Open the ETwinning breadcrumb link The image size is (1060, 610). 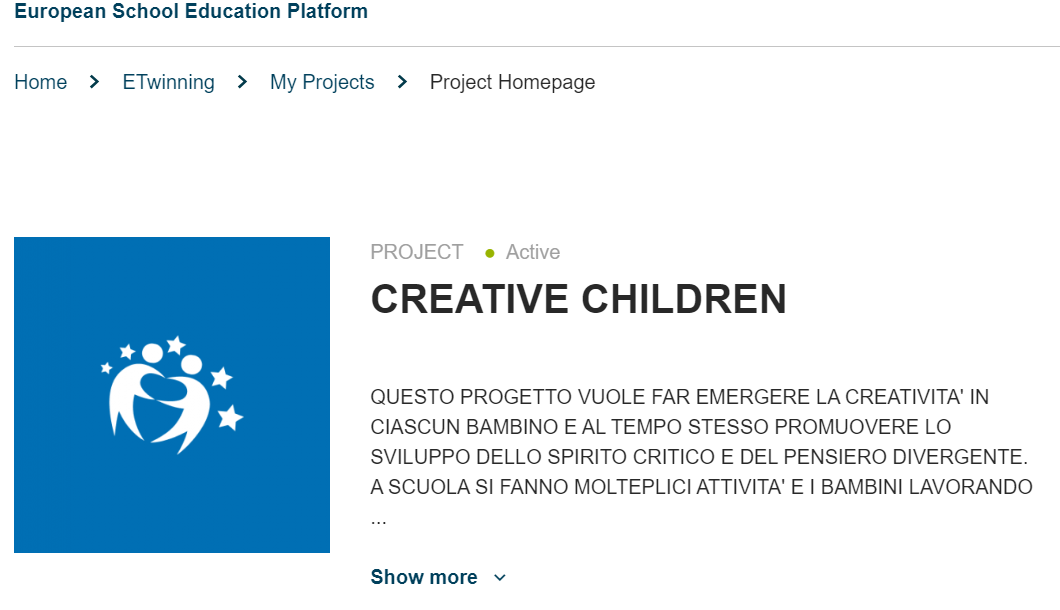(x=168, y=82)
